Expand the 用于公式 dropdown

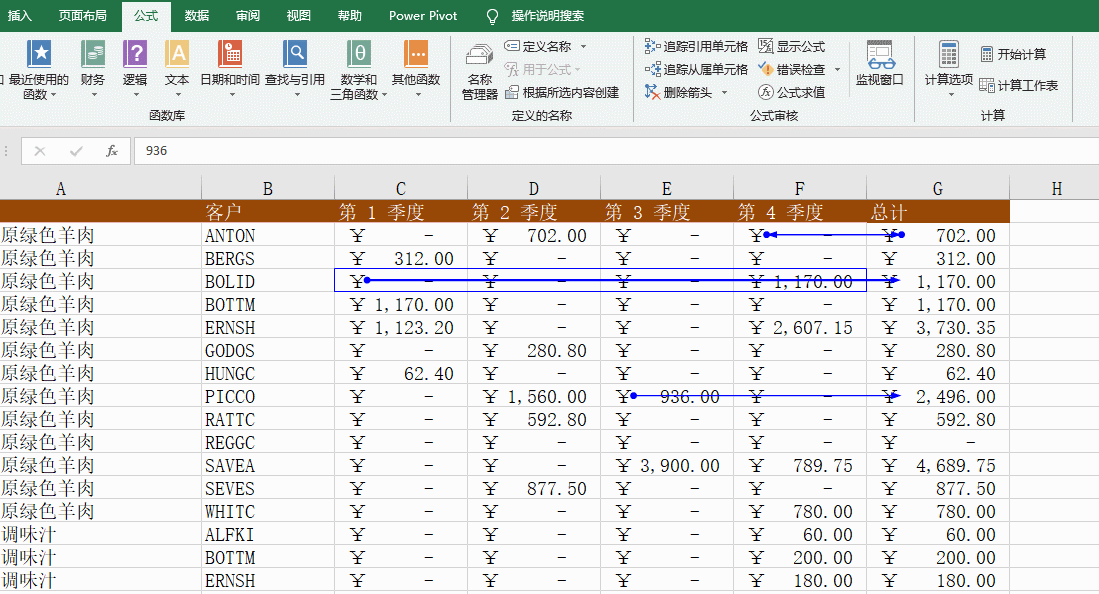(578, 69)
